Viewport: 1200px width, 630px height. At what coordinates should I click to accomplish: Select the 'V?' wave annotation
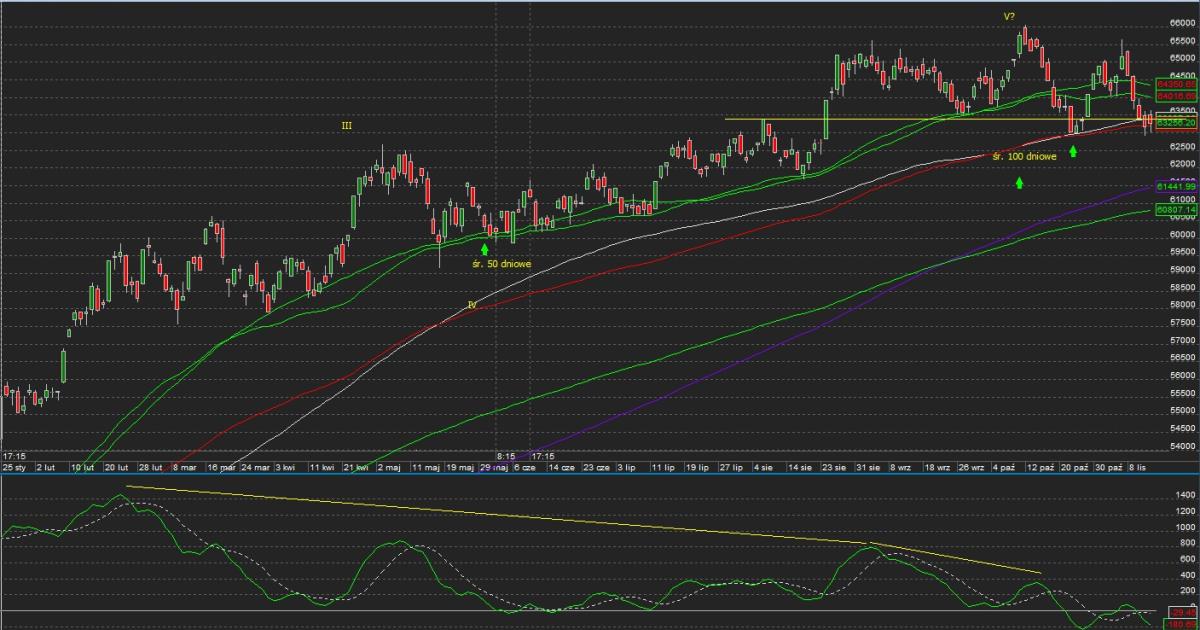tap(1011, 17)
